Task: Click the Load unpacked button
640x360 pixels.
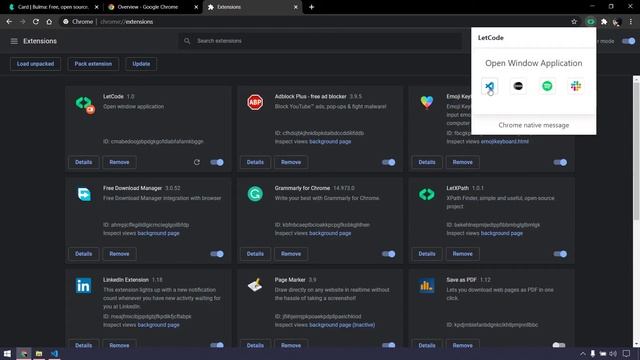Action: click(x=36, y=64)
